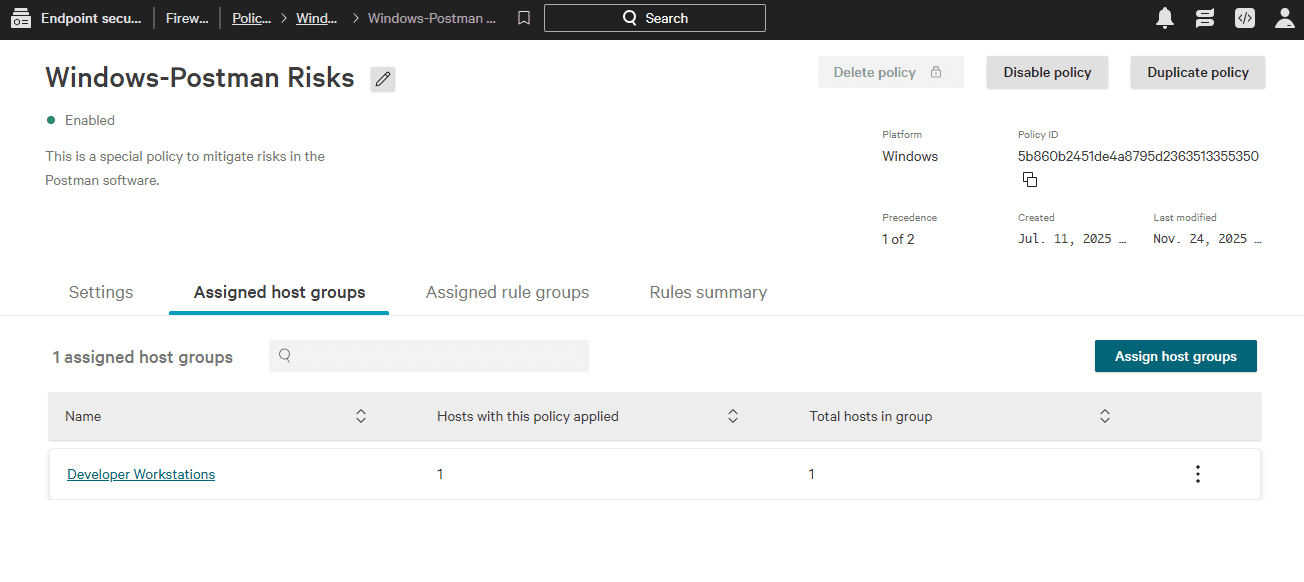
Task: View the Rules summary tab
Action: pyautogui.click(x=707, y=291)
